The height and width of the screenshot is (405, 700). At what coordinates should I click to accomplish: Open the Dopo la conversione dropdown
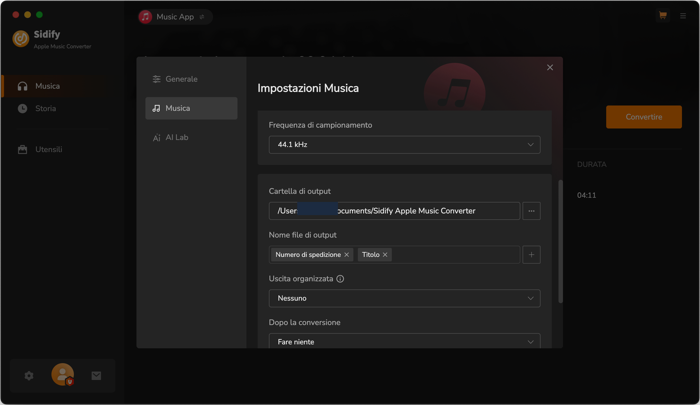tap(404, 341)
